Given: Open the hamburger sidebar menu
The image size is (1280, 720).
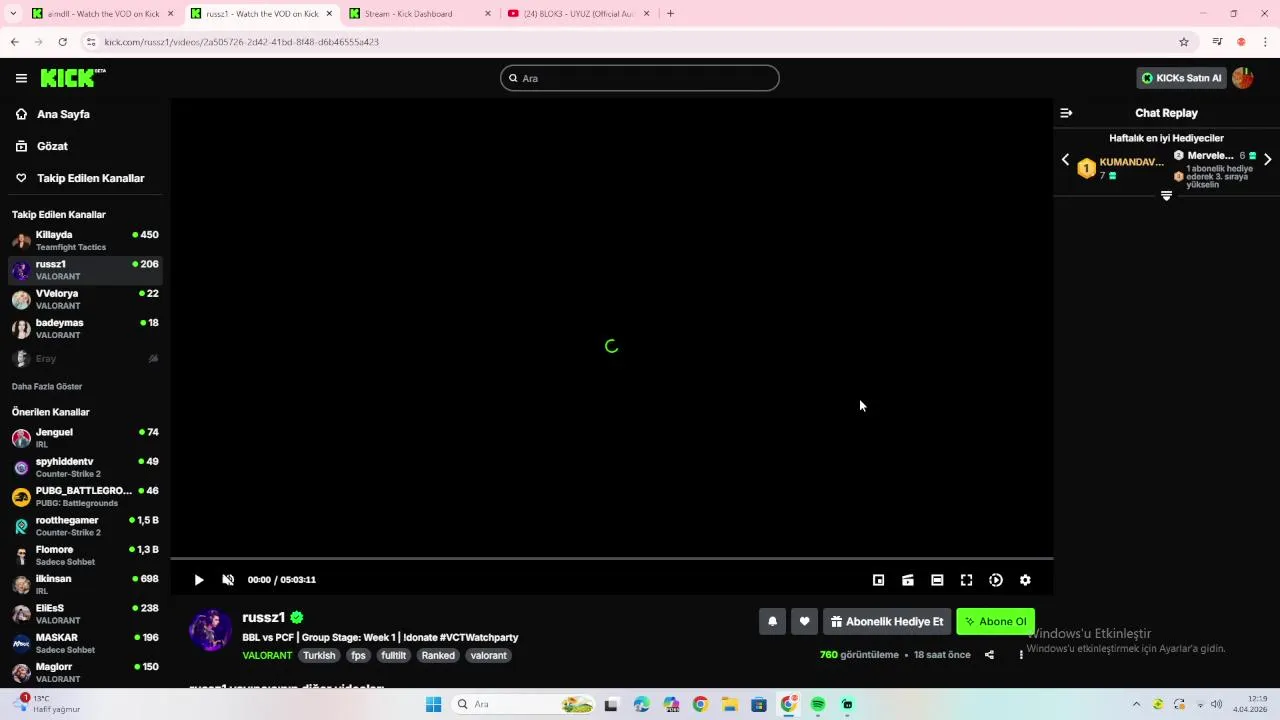Looking at the screenshot, I should (x=21, y=78).
